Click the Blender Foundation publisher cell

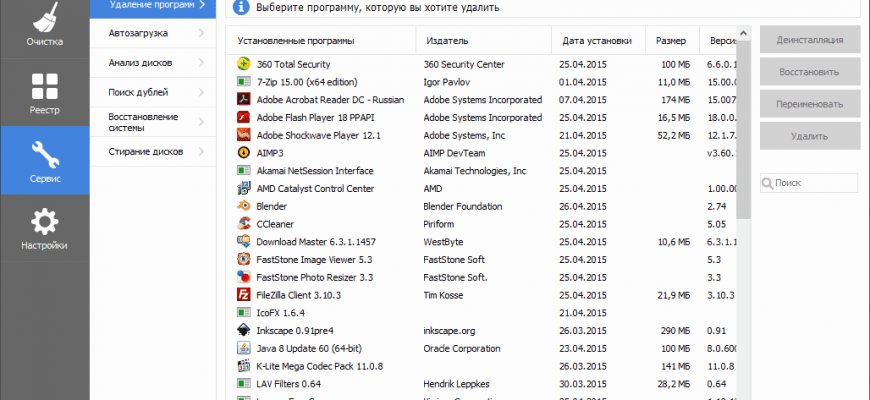[463, 206]
